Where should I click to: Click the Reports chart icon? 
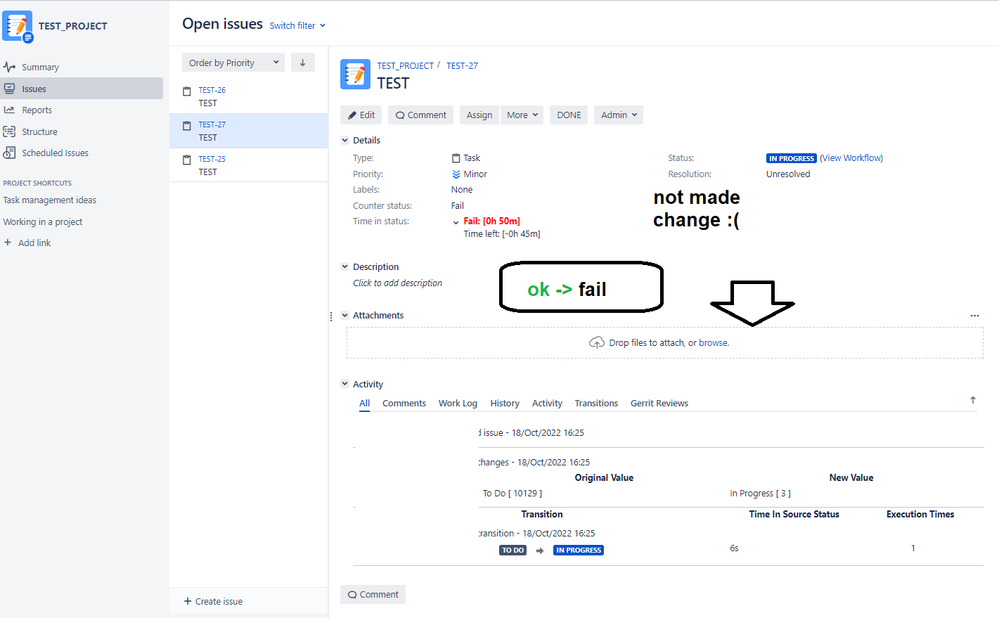(x=9, y=110)
